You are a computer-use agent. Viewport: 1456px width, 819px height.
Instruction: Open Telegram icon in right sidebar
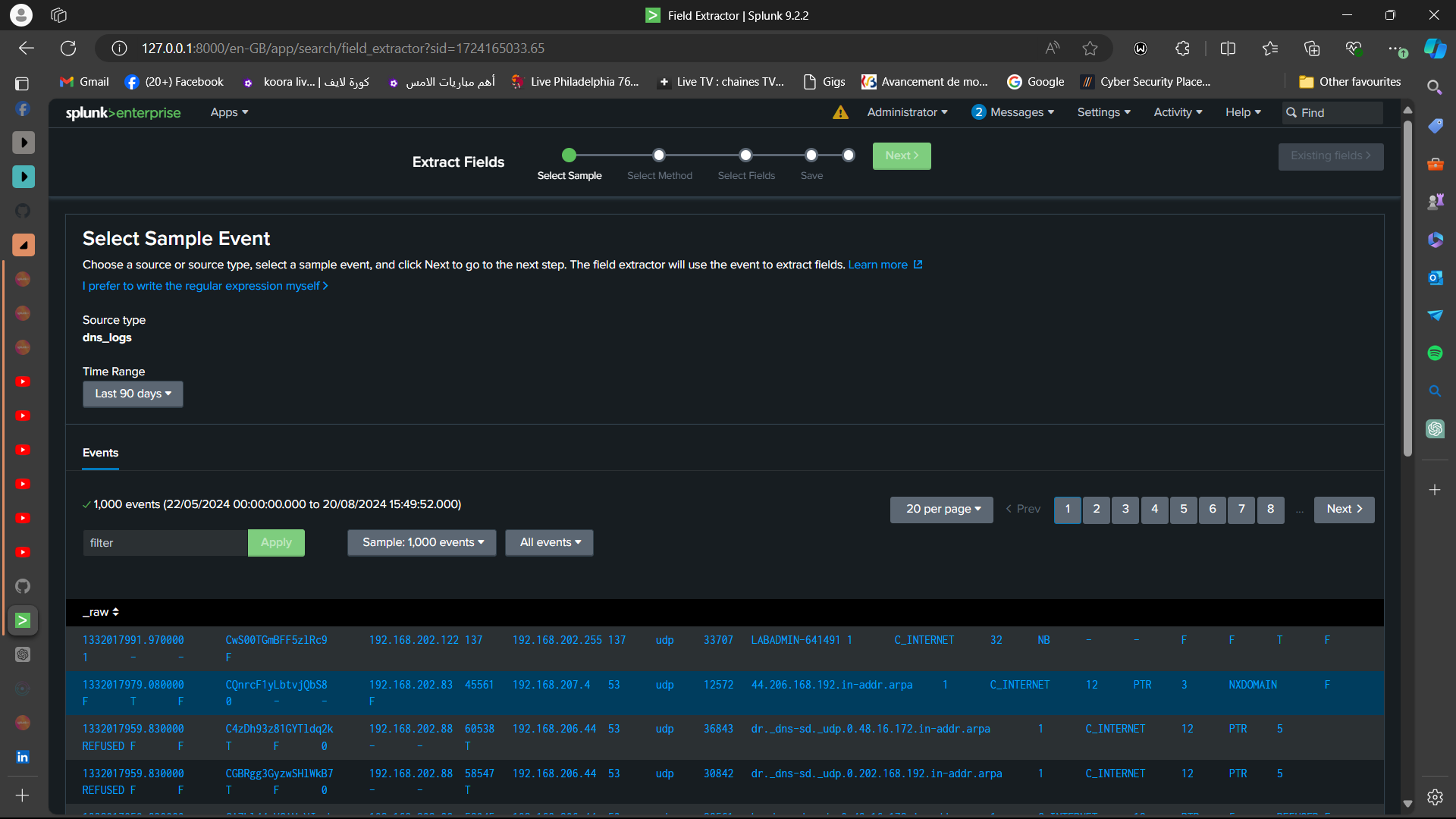(1435, 315)
